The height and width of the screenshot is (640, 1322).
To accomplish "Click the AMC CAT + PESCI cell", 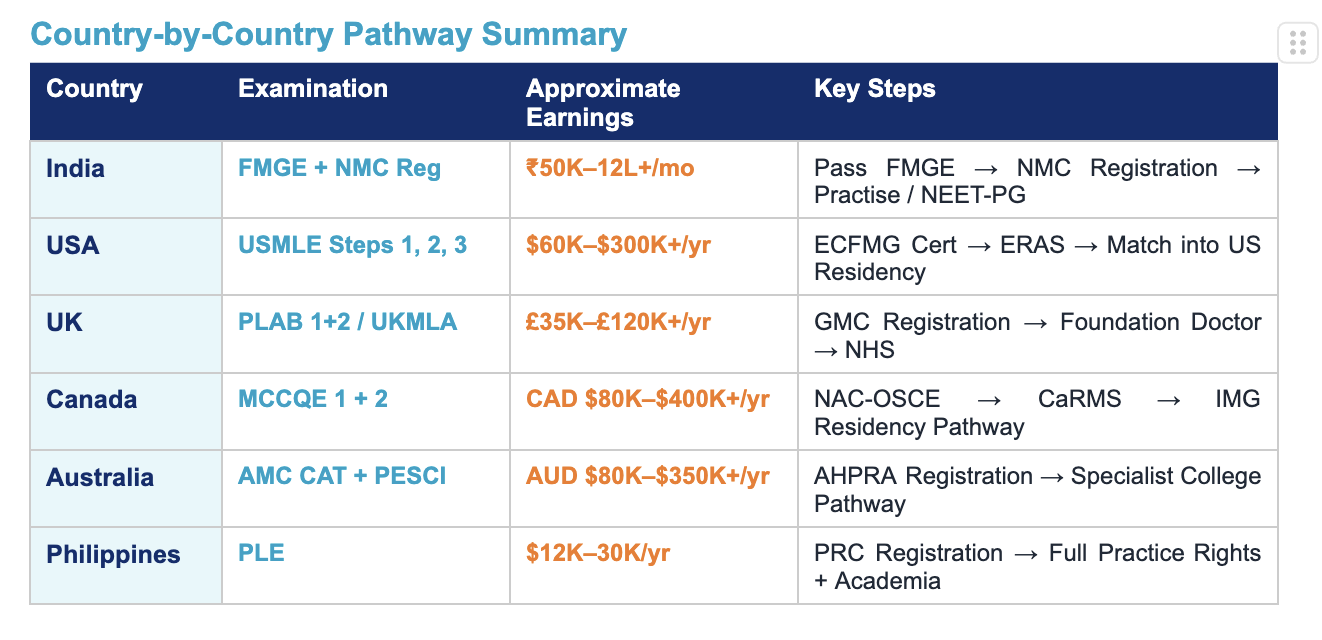I will click(342, 476).
